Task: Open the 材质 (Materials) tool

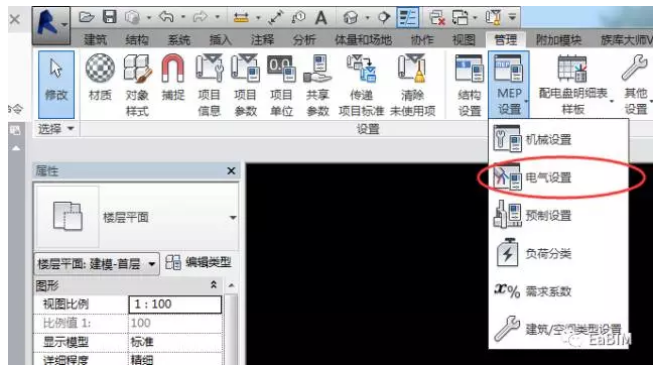Action: pos(100,78)
